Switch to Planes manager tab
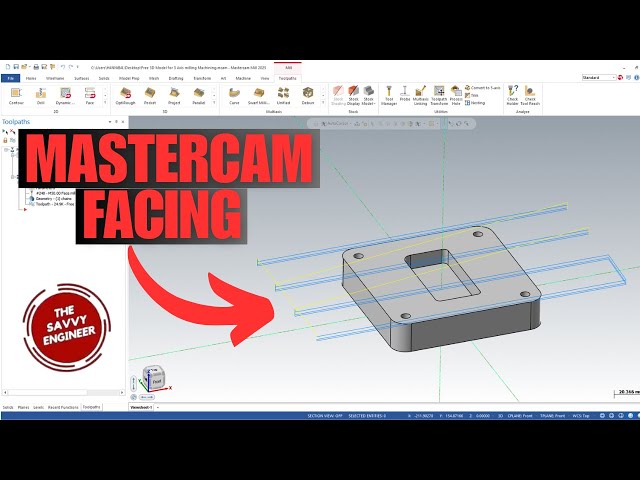 23,407
